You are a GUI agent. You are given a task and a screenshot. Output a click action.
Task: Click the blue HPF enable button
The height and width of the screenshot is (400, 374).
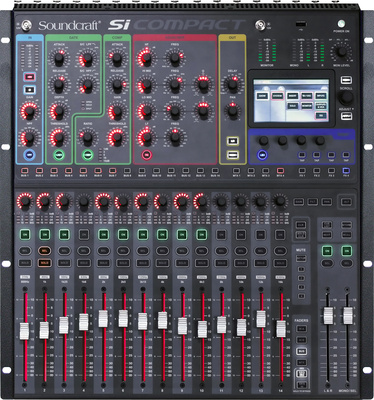click(x=30, y=155)
